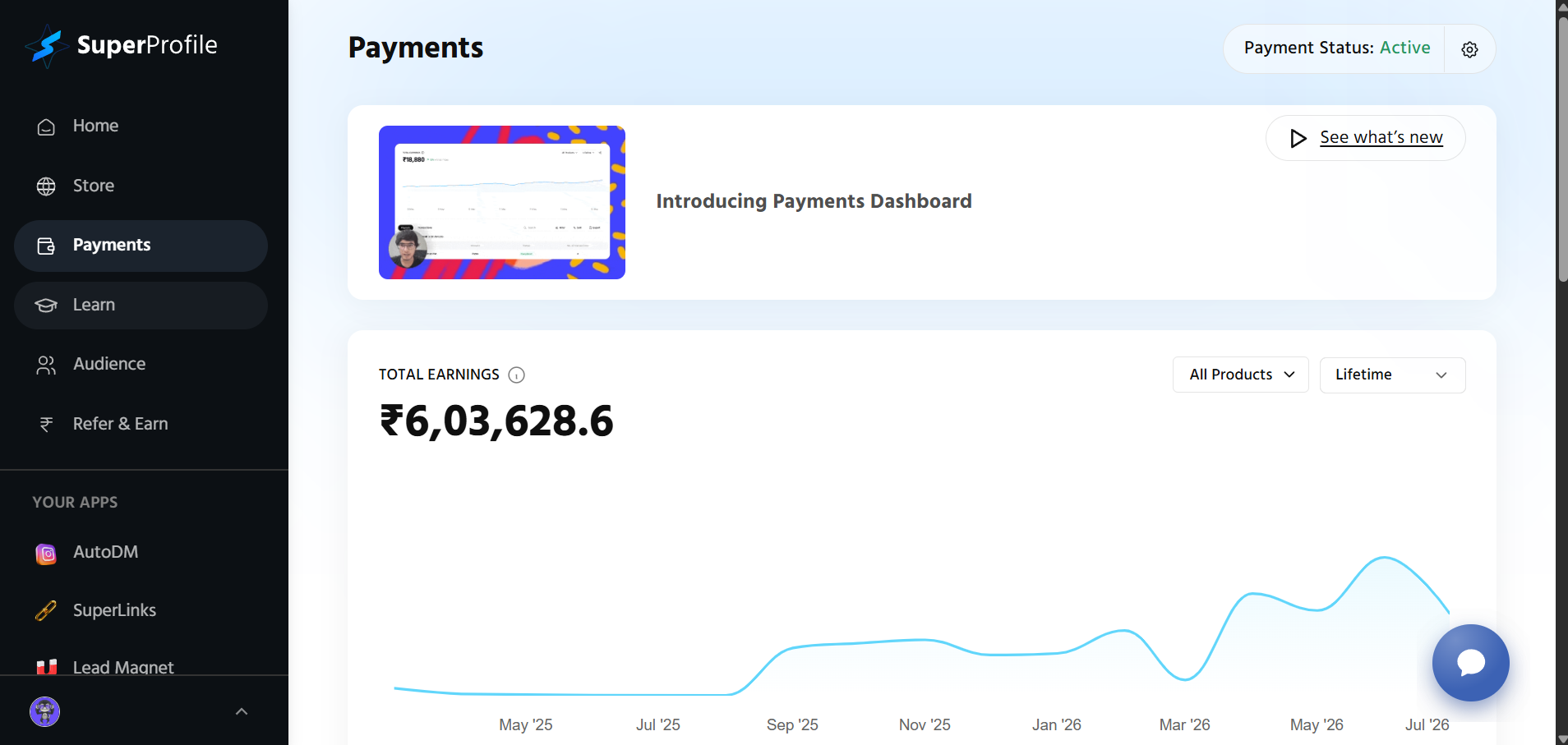Click the Sep '25 chart axis label

tap(792, 724)
